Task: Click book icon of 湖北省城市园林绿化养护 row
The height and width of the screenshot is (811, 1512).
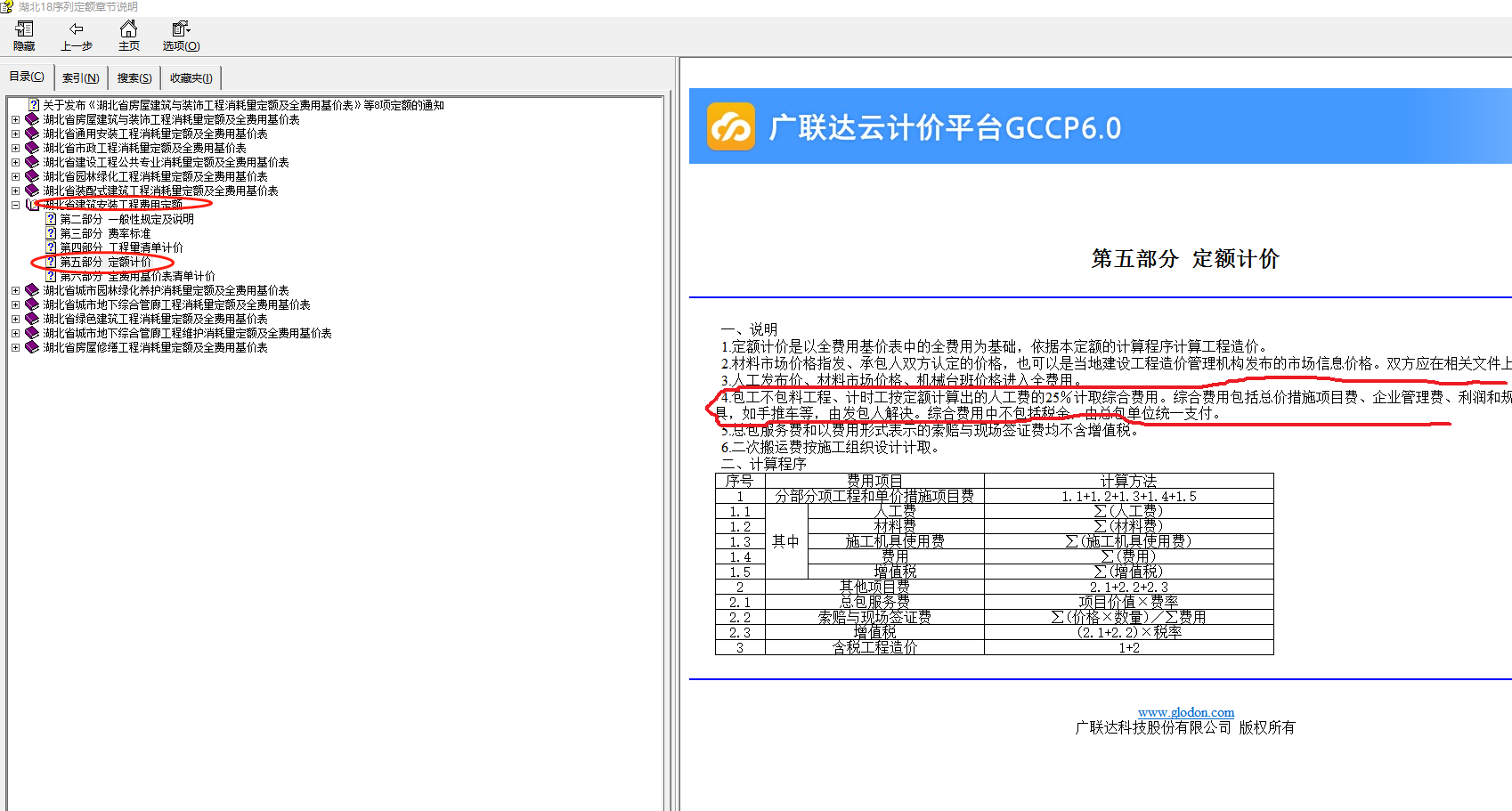Action: [x=32, y=290]
